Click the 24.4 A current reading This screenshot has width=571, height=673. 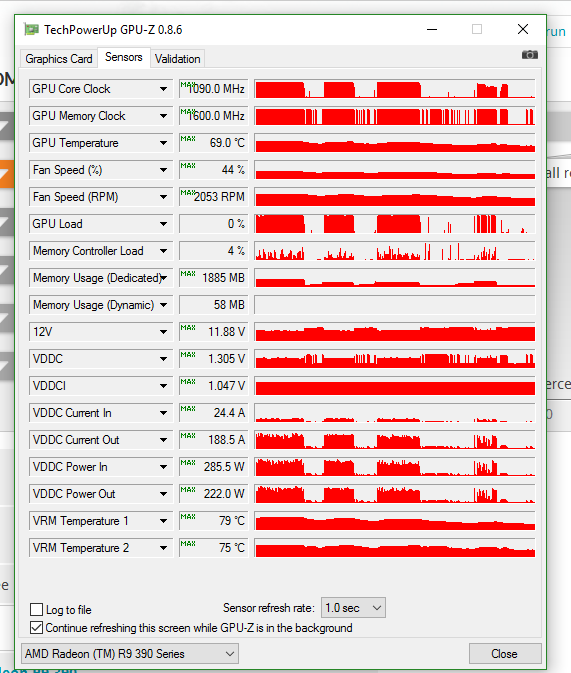(213, 413)
